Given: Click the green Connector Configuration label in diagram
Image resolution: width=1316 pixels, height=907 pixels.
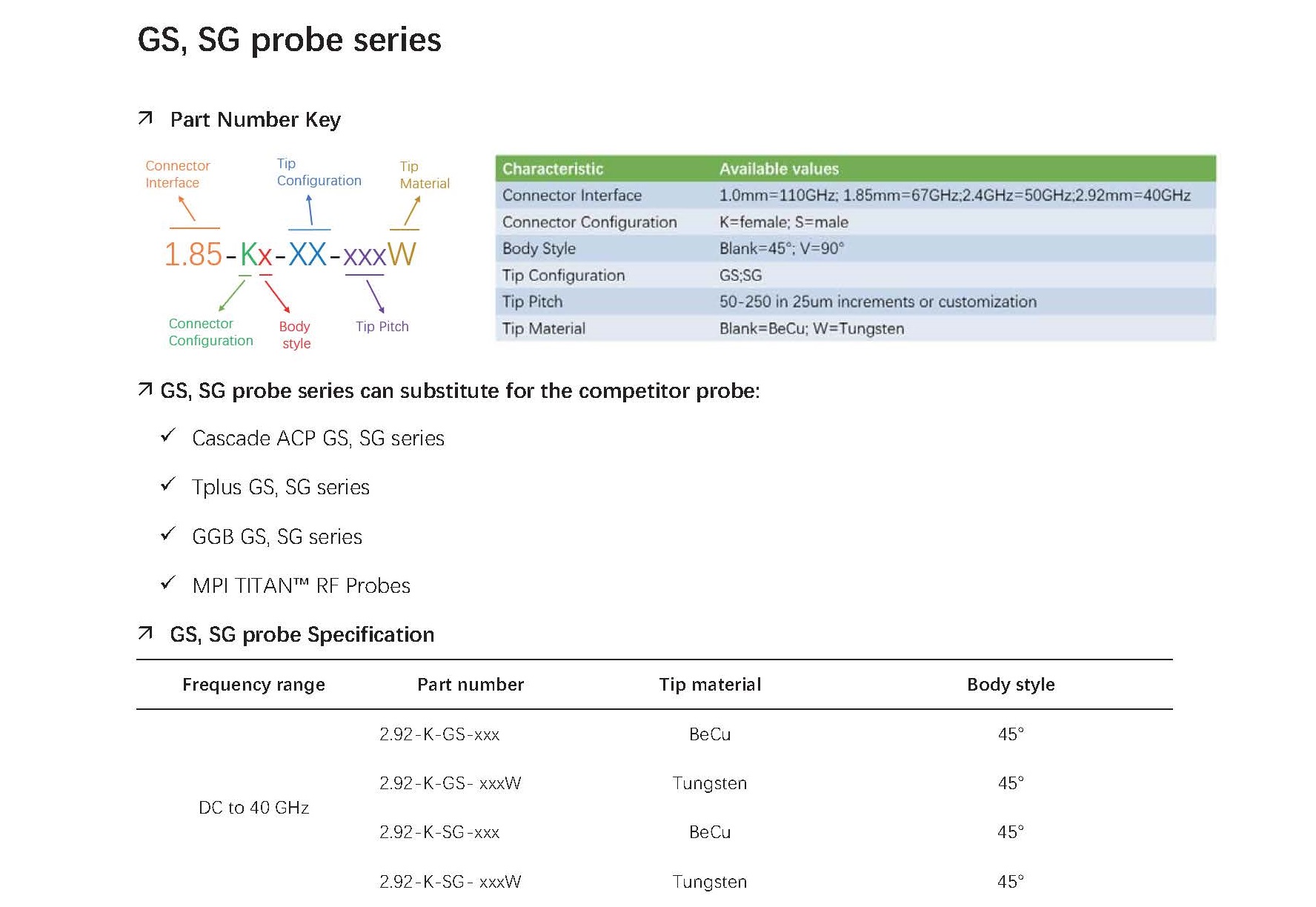Looking at the screenshot, I should coord(210,332).
